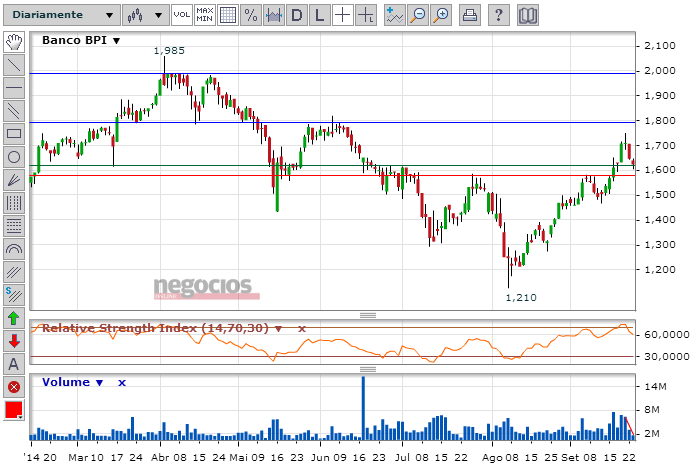Select the circle drawing tool
The width and height of the screenshot is (695, 470).
click(x=14, y=157)
